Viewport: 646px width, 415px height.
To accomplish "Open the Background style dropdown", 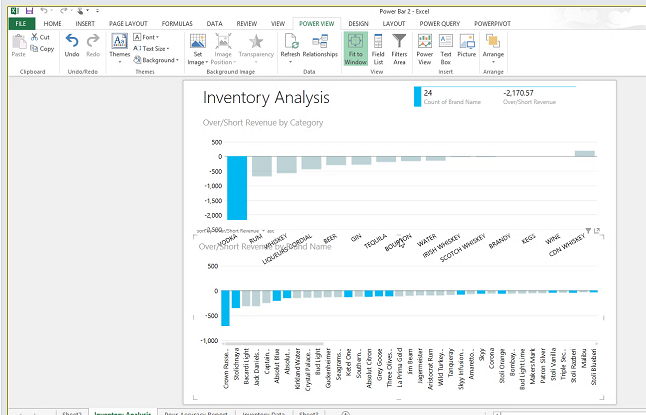I will point(156,60).
